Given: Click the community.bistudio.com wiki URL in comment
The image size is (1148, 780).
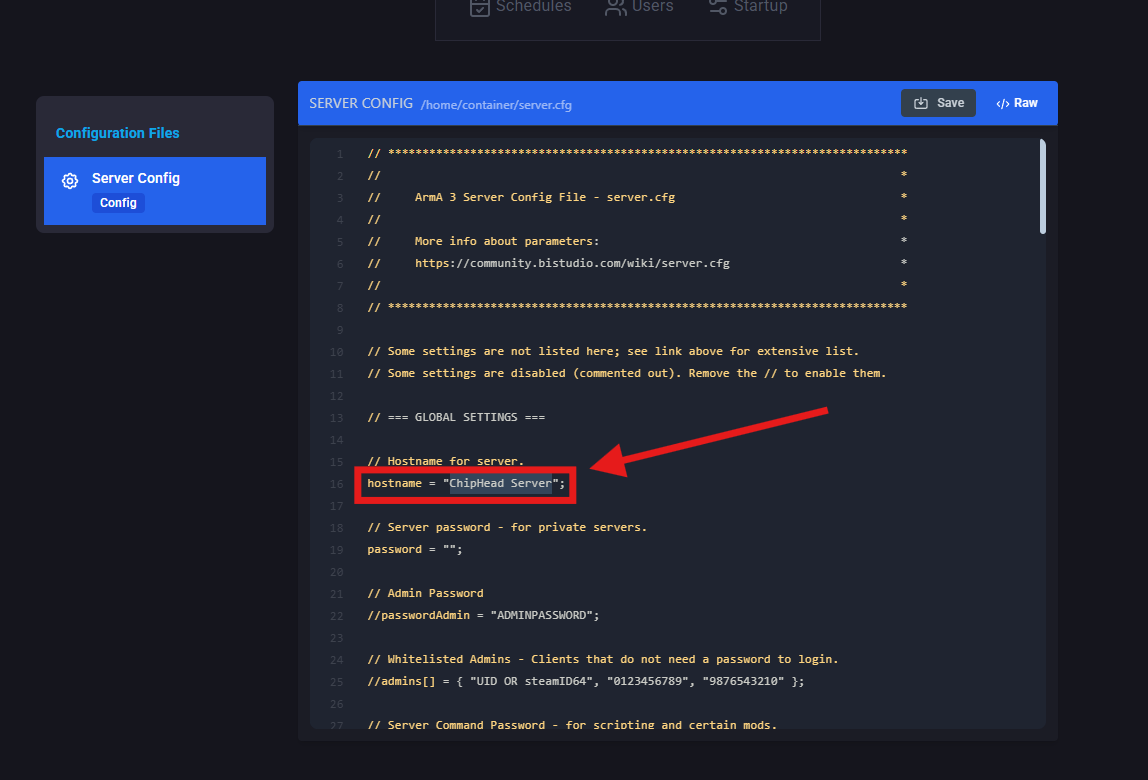Looking at the screenshot, I should tap(572, 263).
